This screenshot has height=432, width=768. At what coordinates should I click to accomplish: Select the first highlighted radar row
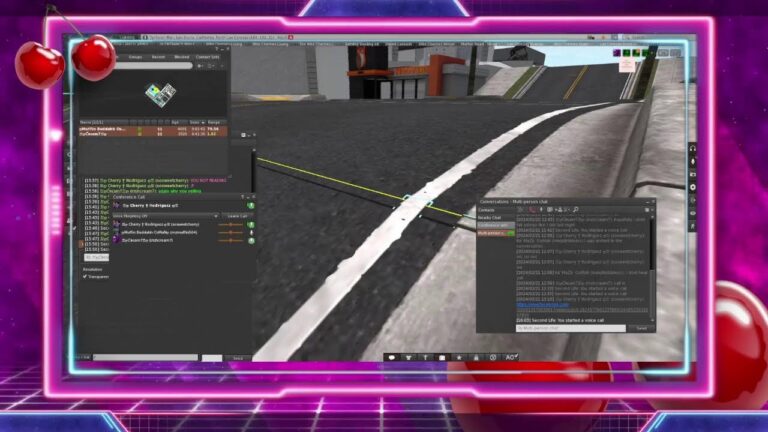point(153,129)
